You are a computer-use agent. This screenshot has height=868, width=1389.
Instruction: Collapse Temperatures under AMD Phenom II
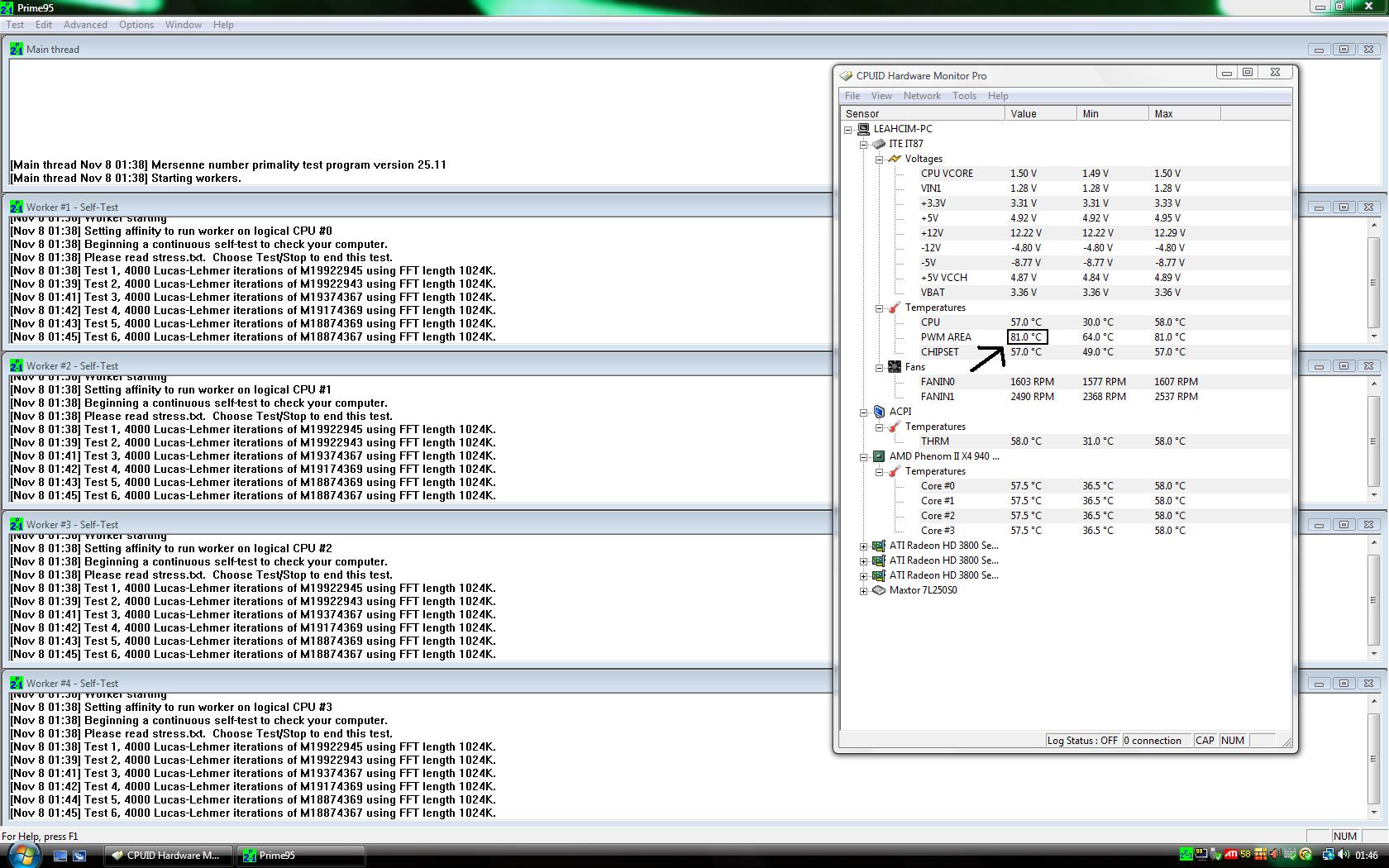click(880, 471)
